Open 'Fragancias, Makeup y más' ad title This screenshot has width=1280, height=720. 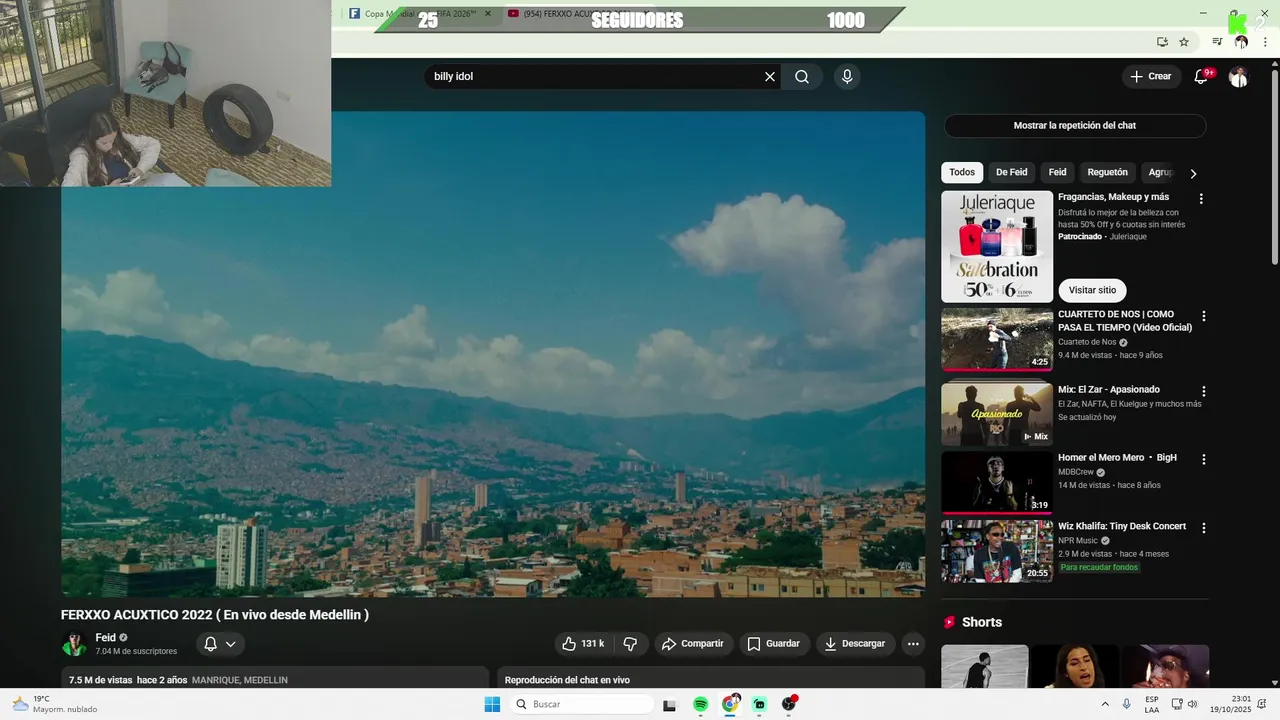pos(1113,197)
